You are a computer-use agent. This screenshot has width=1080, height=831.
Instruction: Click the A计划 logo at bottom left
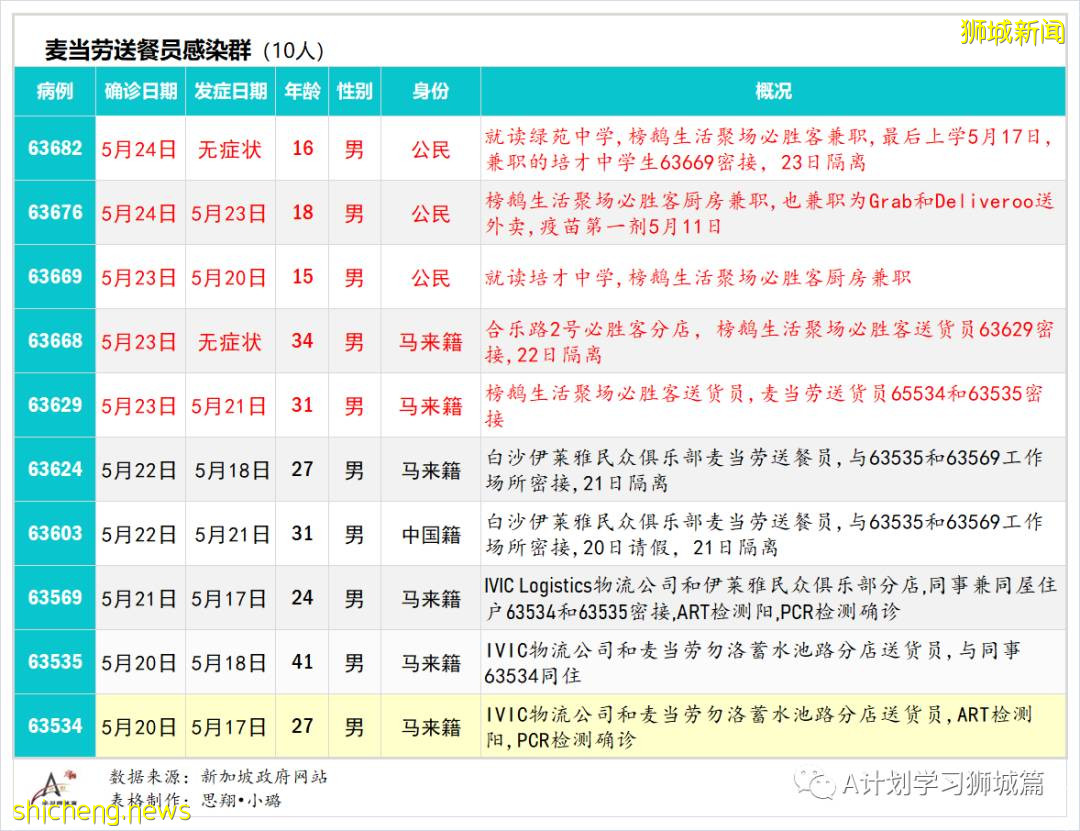pos(50,787)
